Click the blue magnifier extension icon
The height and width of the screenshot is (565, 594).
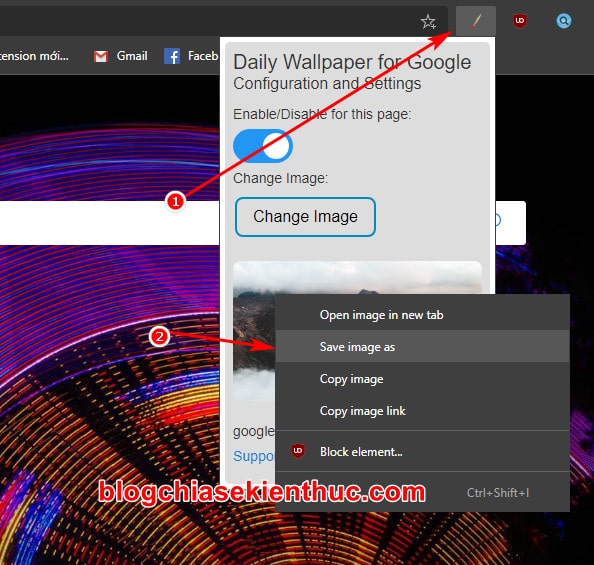coord(564,21)
